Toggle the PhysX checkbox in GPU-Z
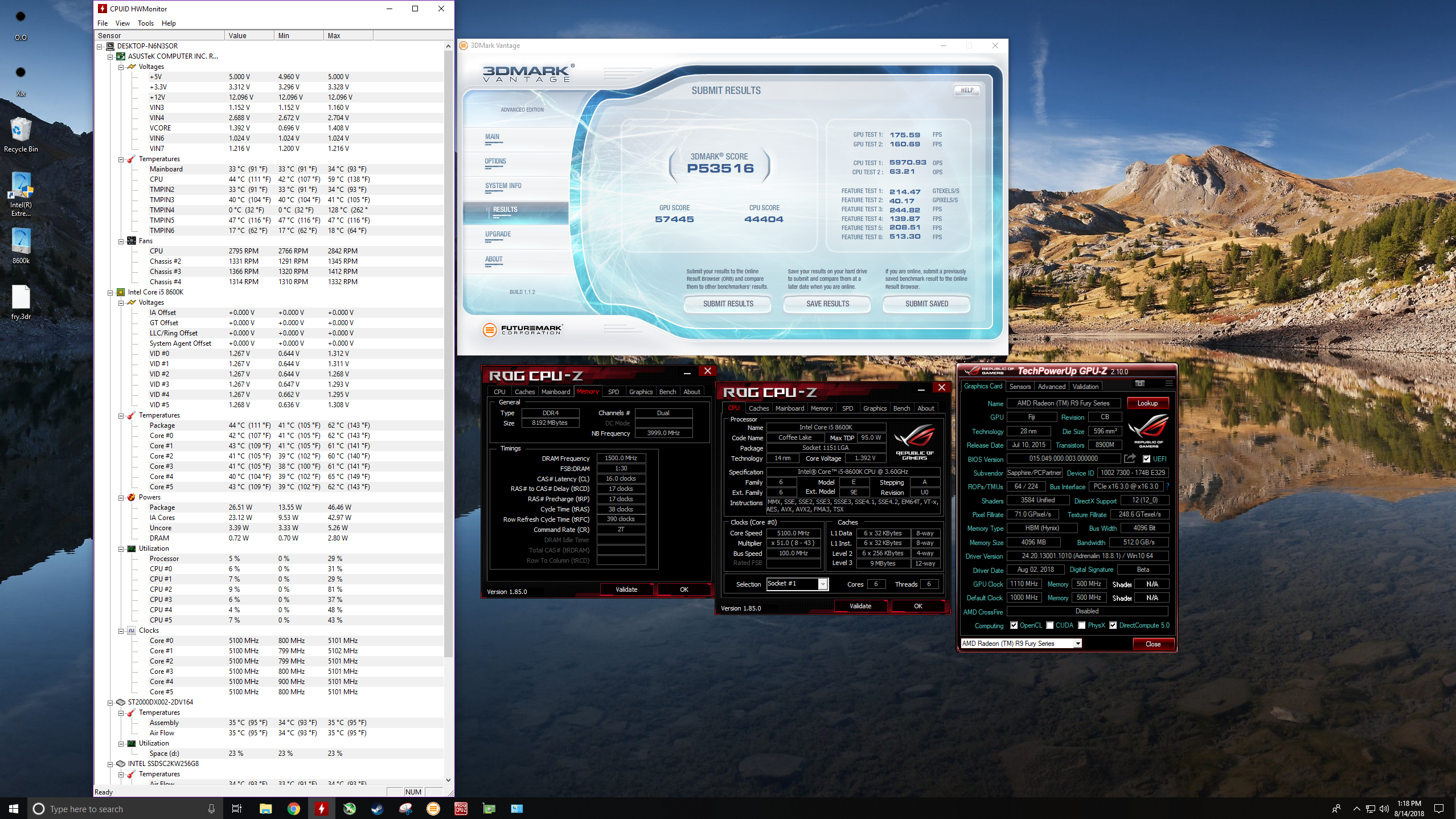 1081,625
